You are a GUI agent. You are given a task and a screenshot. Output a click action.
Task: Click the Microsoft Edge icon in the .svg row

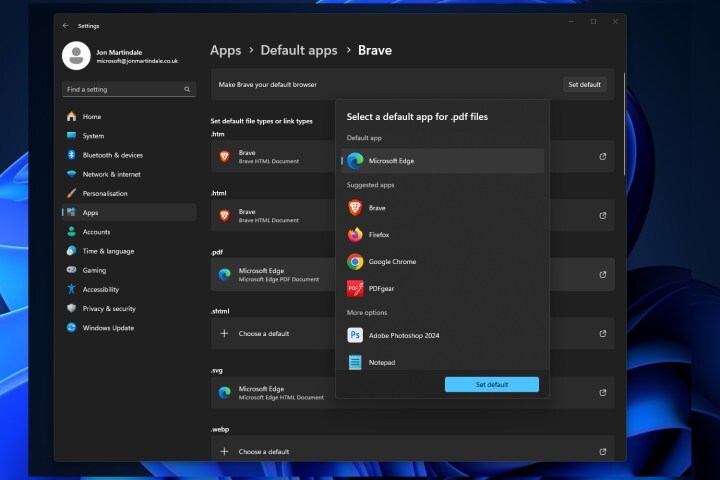(225, 393)
